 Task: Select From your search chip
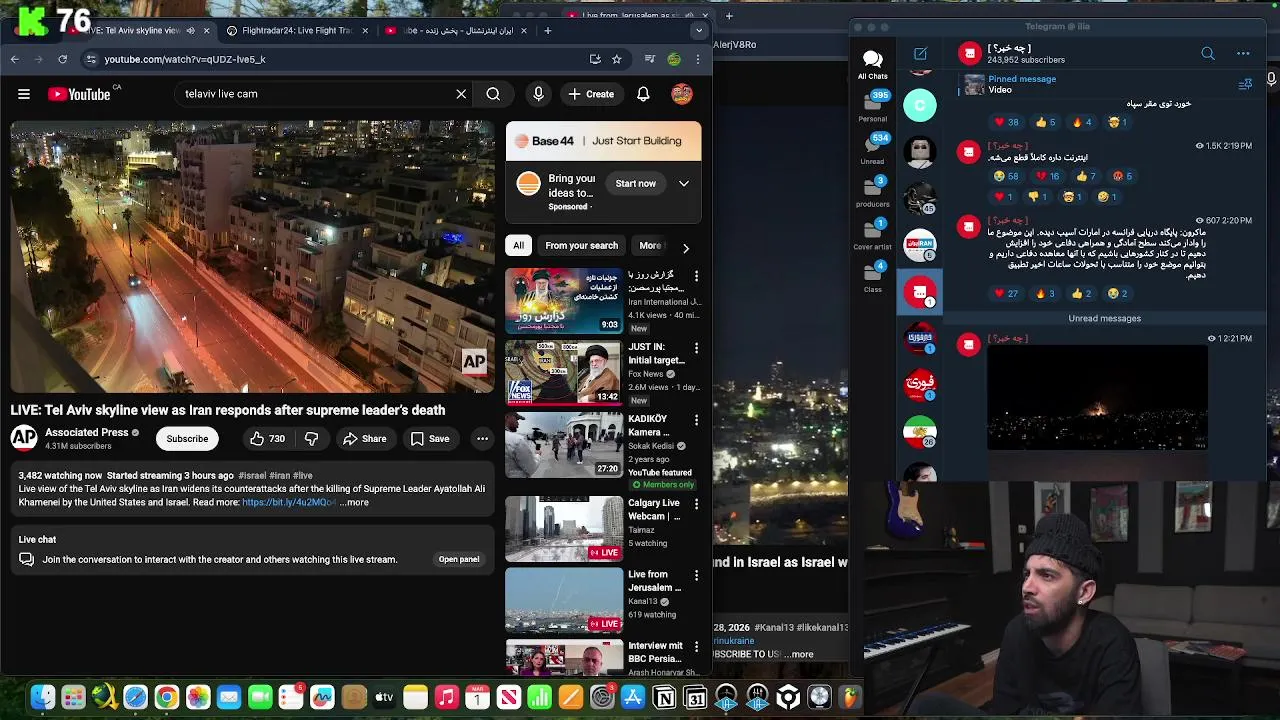tap(581, 246)
